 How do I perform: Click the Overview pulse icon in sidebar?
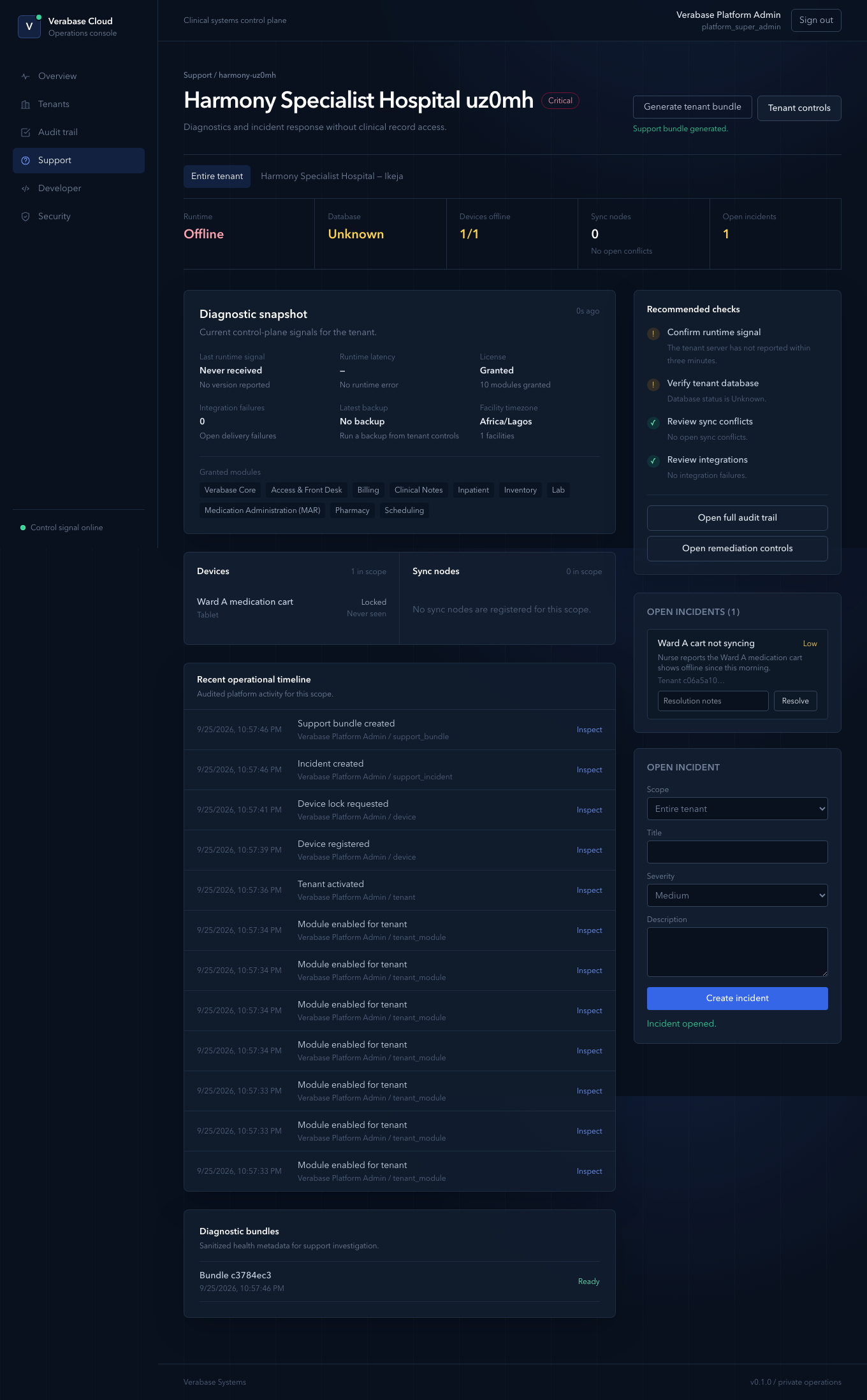pos(25,76)
